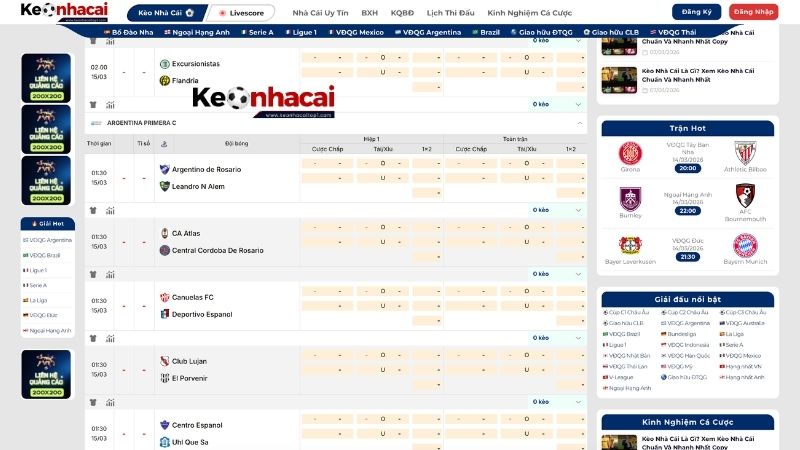Open Giao hữu ĐTQG nav link

[541, 32]
